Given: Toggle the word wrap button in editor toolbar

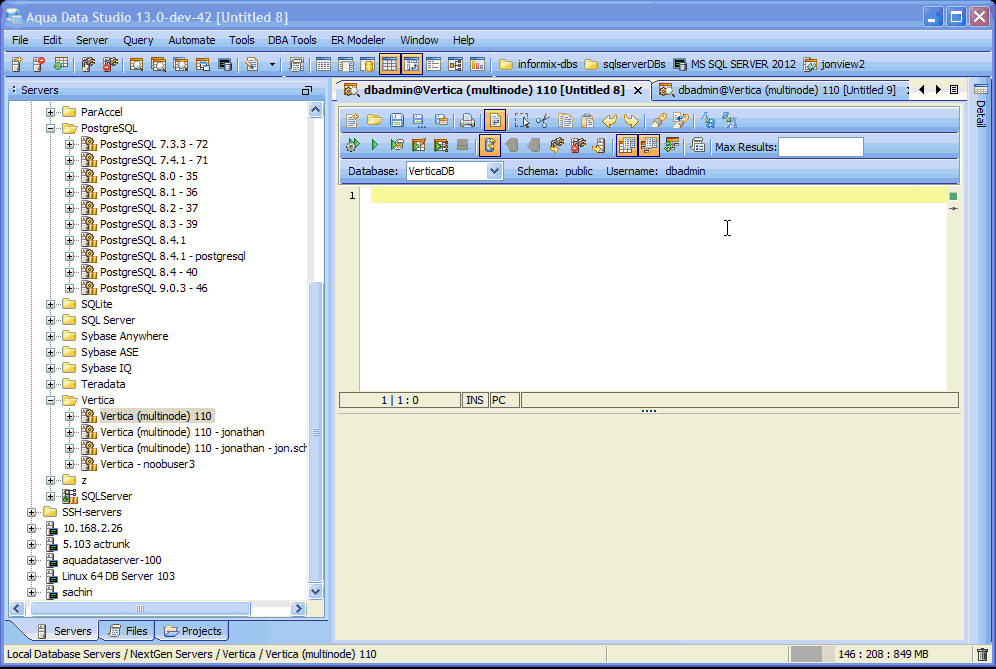Looking at the screenshot, I should 495,120.
